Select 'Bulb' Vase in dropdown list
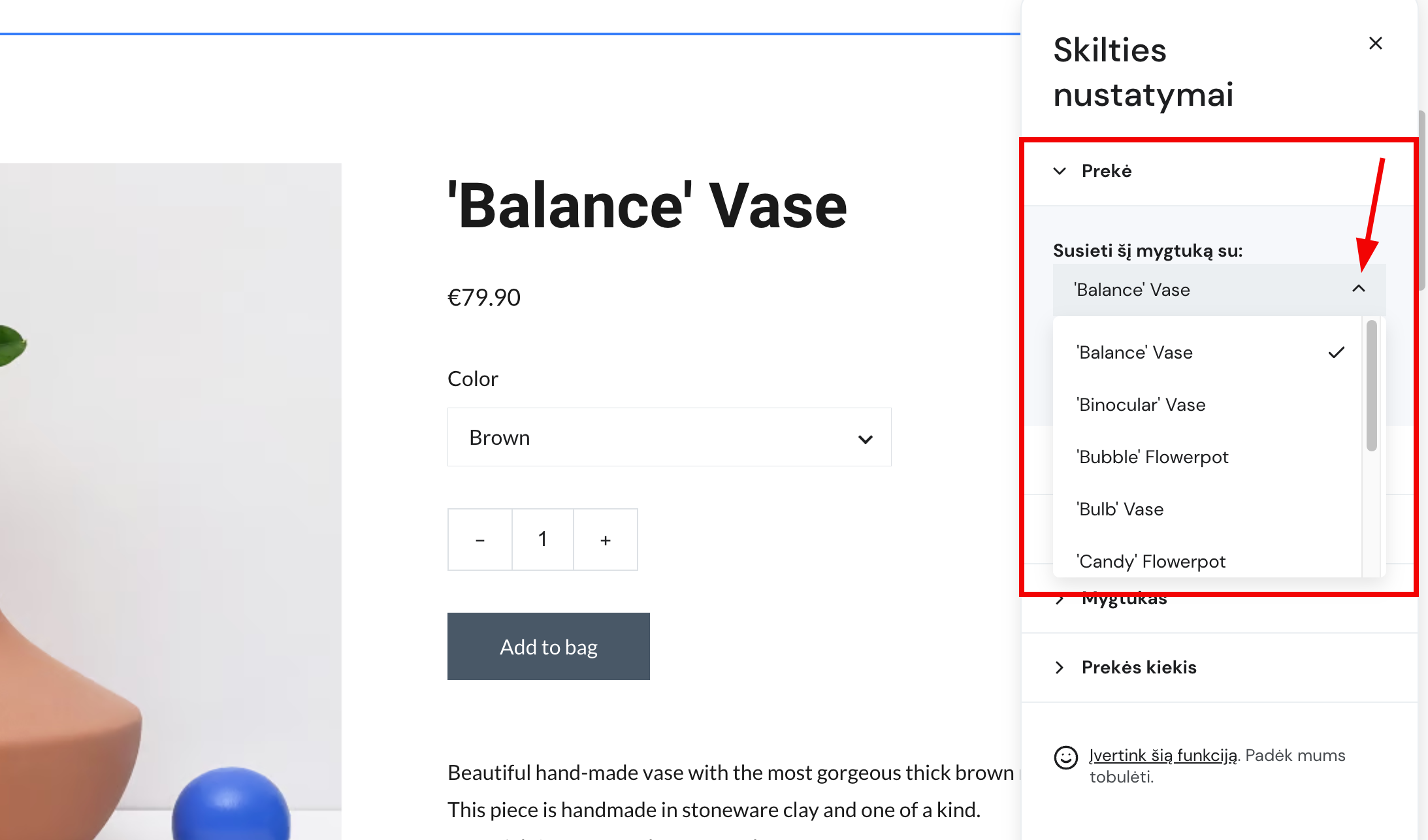The height and width of the screenshot is (840, 1428). click(x=1120, y=509)
